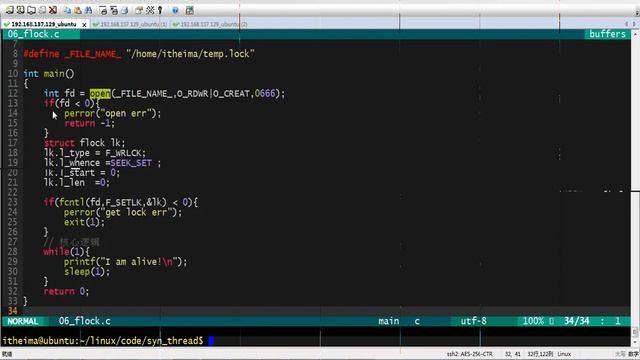Click 'main' in the vim statusline
640x360 pixels.
389,321
